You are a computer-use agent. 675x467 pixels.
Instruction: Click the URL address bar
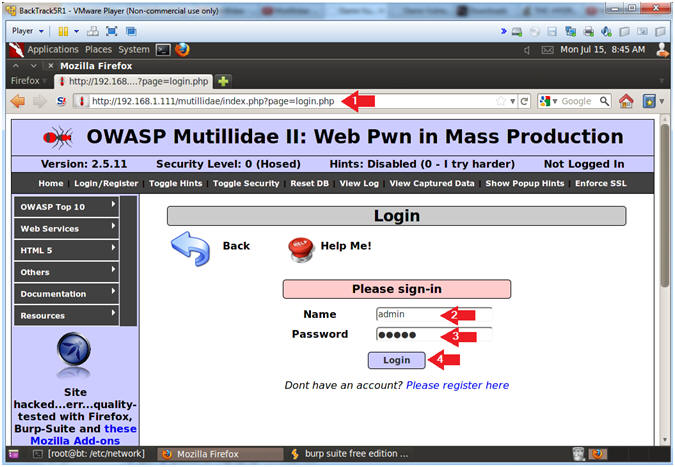point(295,101)
